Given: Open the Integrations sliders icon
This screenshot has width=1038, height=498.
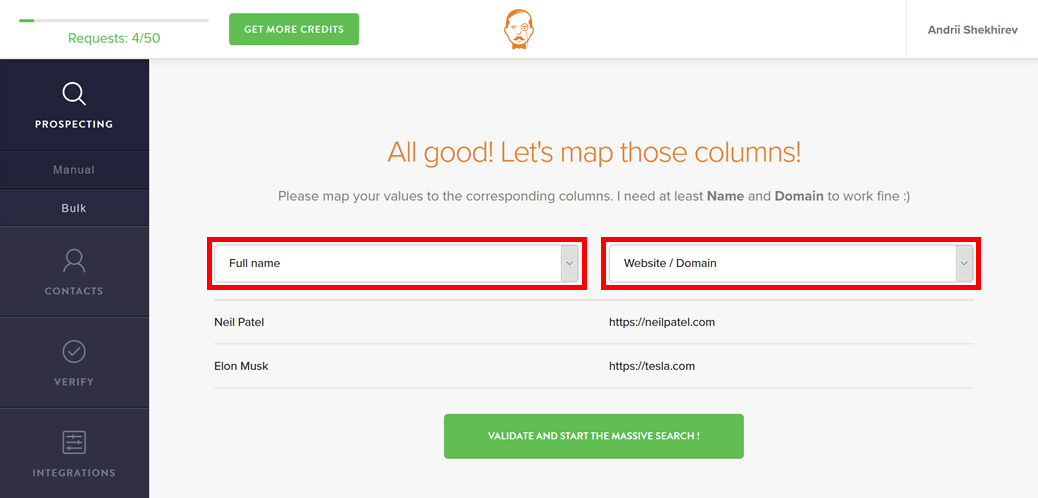Looking at the screenshot, I should pos(74,442).
